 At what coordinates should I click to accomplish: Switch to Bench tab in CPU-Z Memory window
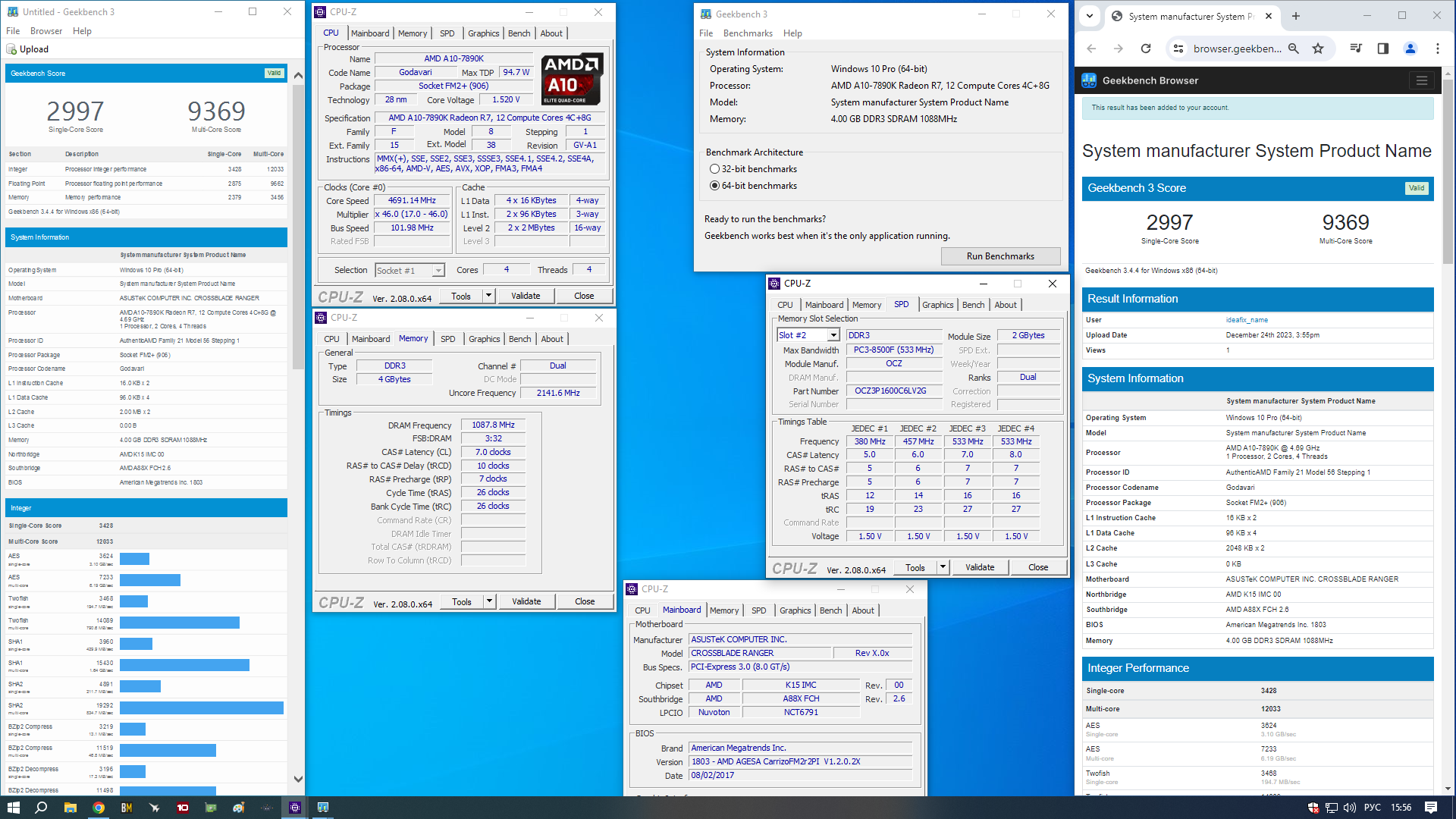520,339
